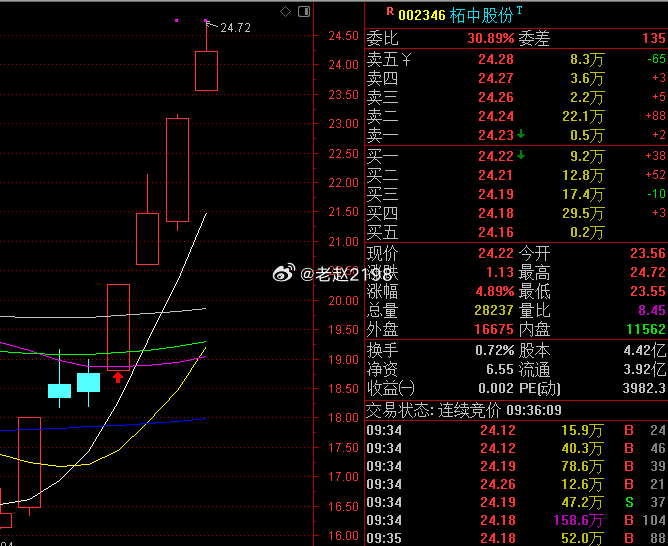Click the 78.6万 trade at 24.19
The width and height of the screenshot is (668, 546).
pos(517,466)
